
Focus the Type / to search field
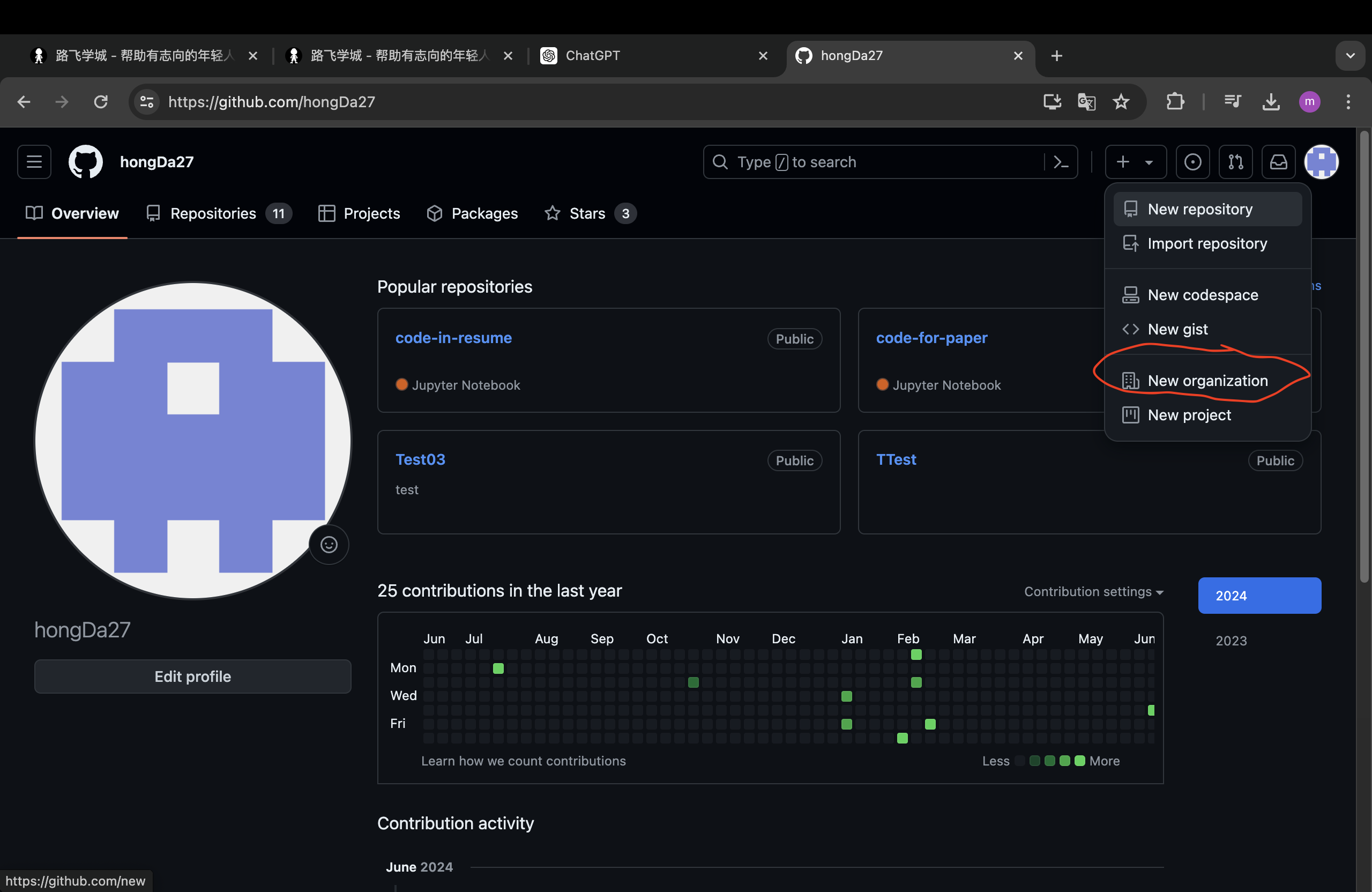pyautogui.click(x=890, y=162)
